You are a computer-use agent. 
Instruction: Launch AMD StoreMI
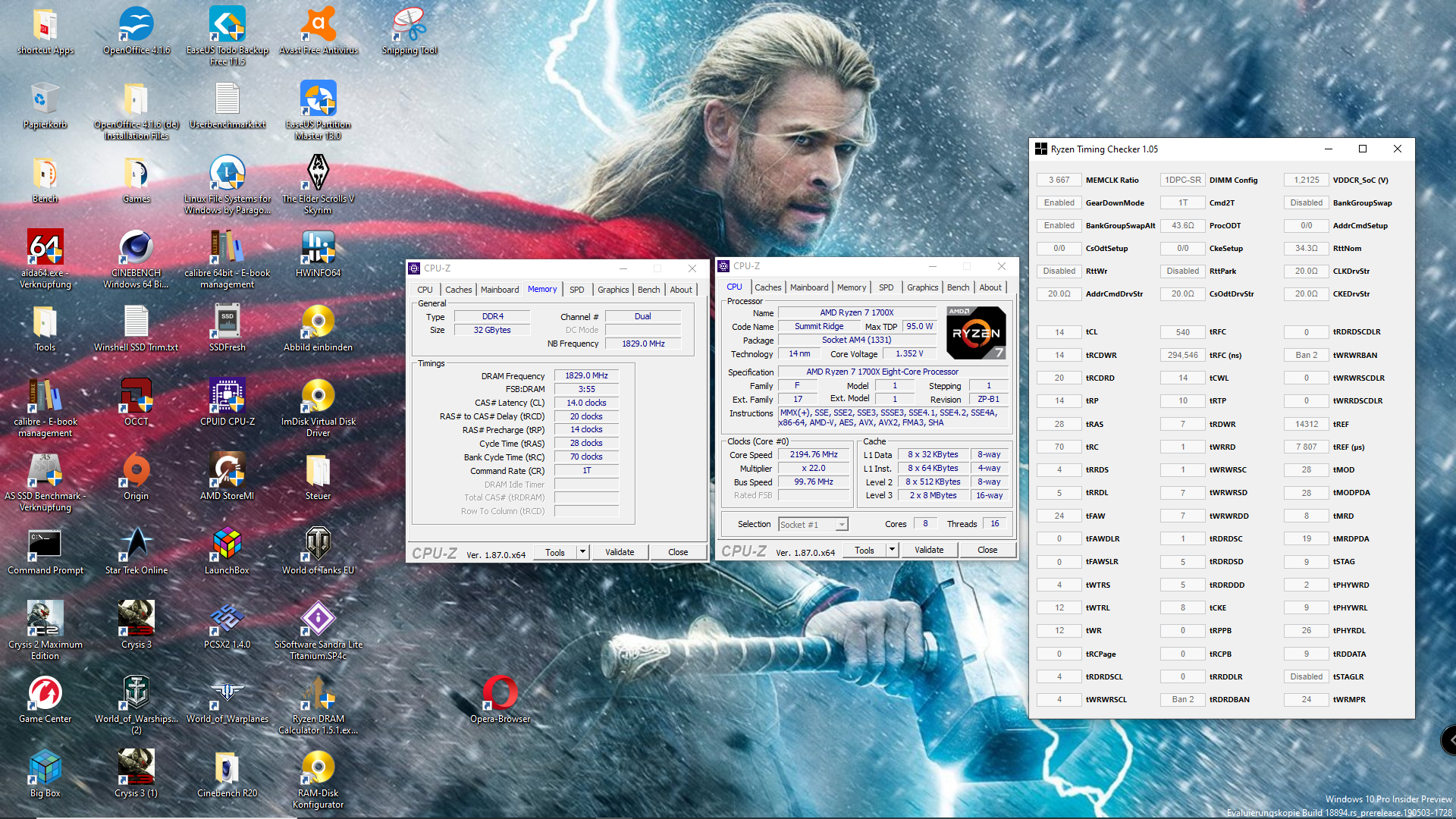point(227,470)
